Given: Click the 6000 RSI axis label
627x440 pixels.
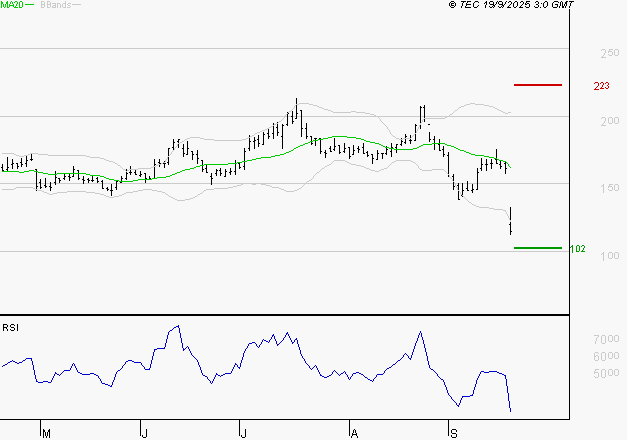Looking at the screenshot, I should (606, 356).
